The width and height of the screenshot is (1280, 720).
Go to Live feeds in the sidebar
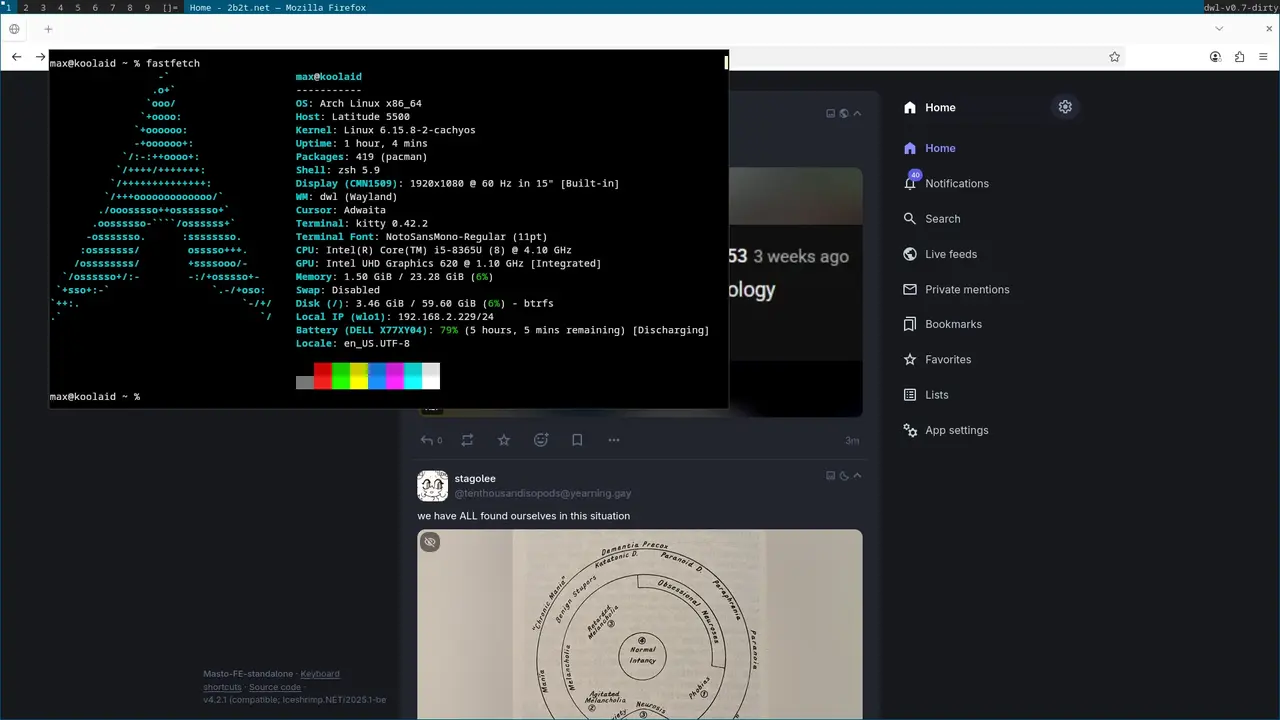click(x=950, y=254)
